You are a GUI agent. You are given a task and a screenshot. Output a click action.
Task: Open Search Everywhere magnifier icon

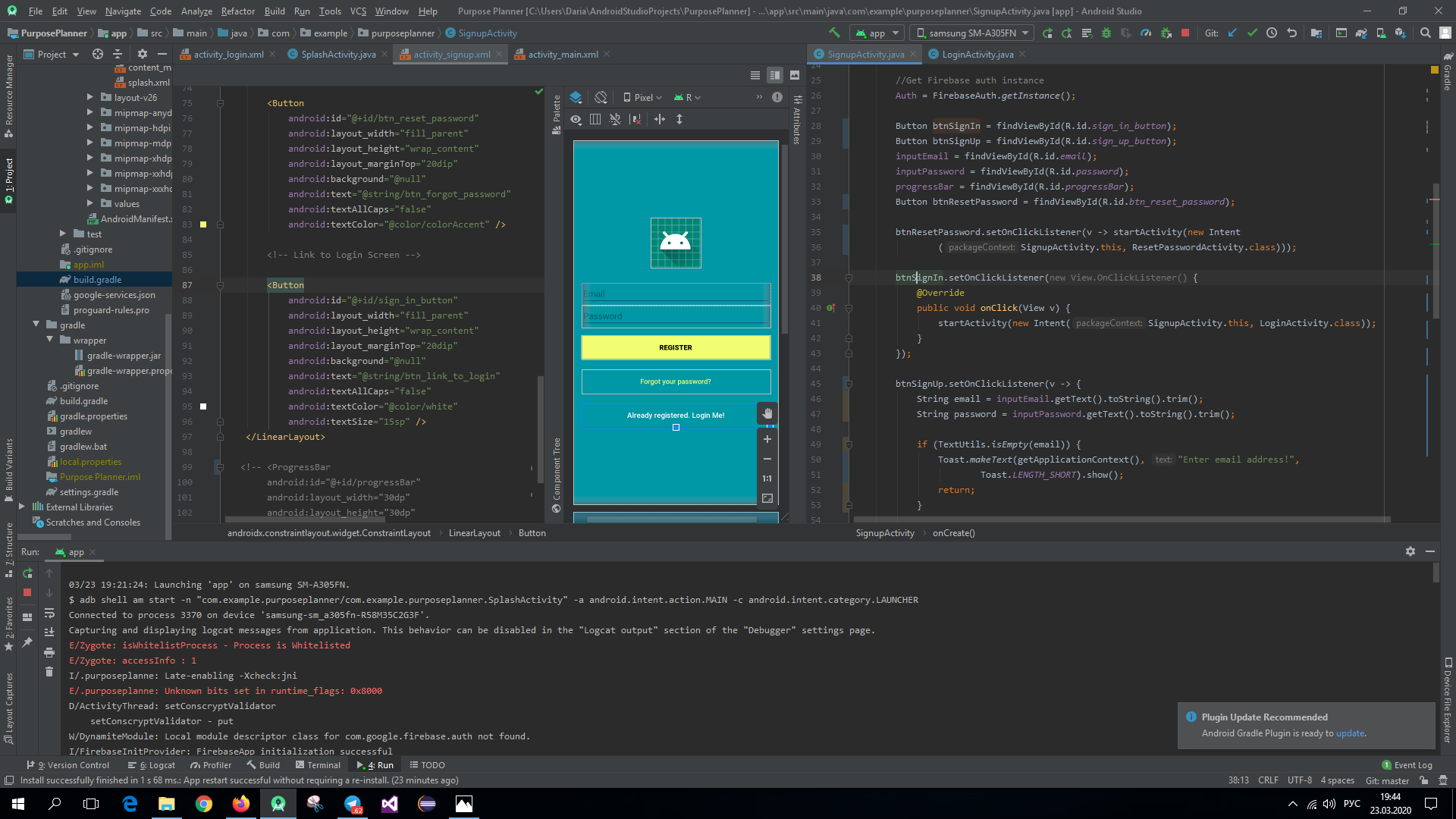1426,33
